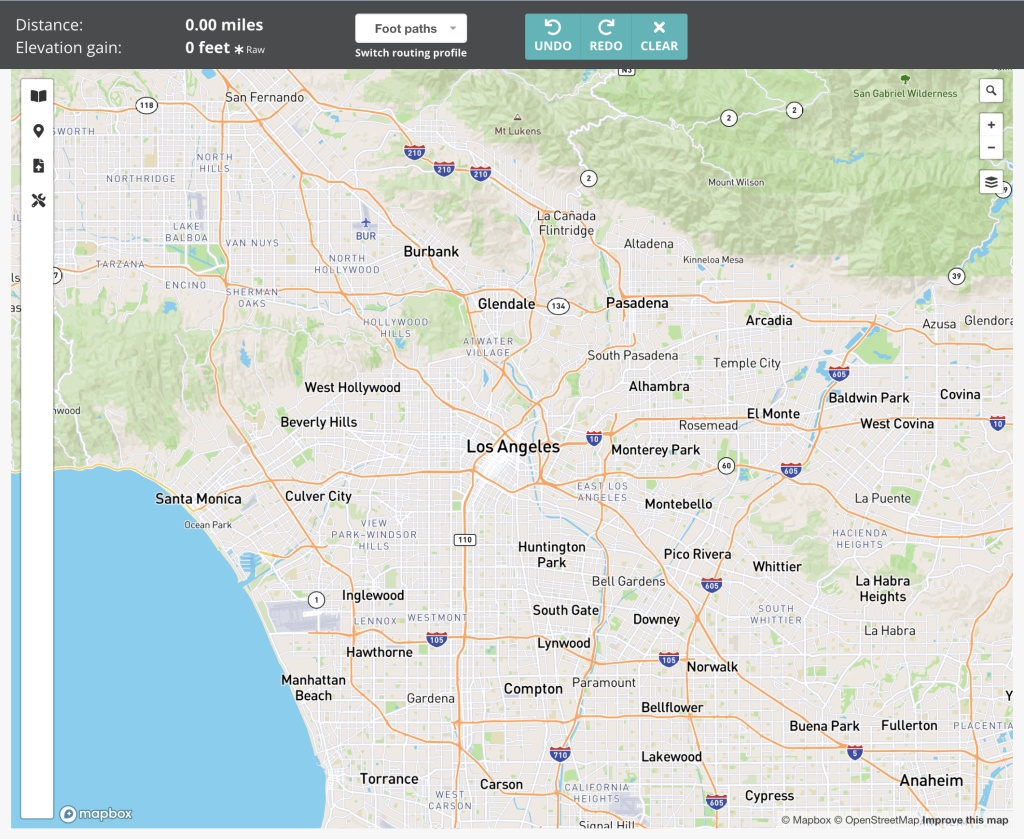Click the Mt Lukens peak marker

[517, 118]
